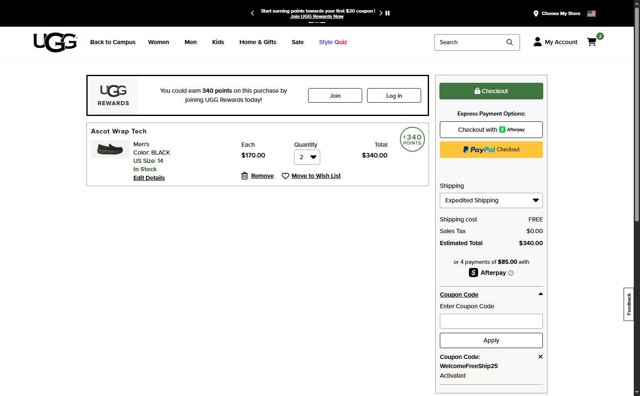The image size is (640, 396).
Task: Open Home & Gifts menu
Action: 258,42
